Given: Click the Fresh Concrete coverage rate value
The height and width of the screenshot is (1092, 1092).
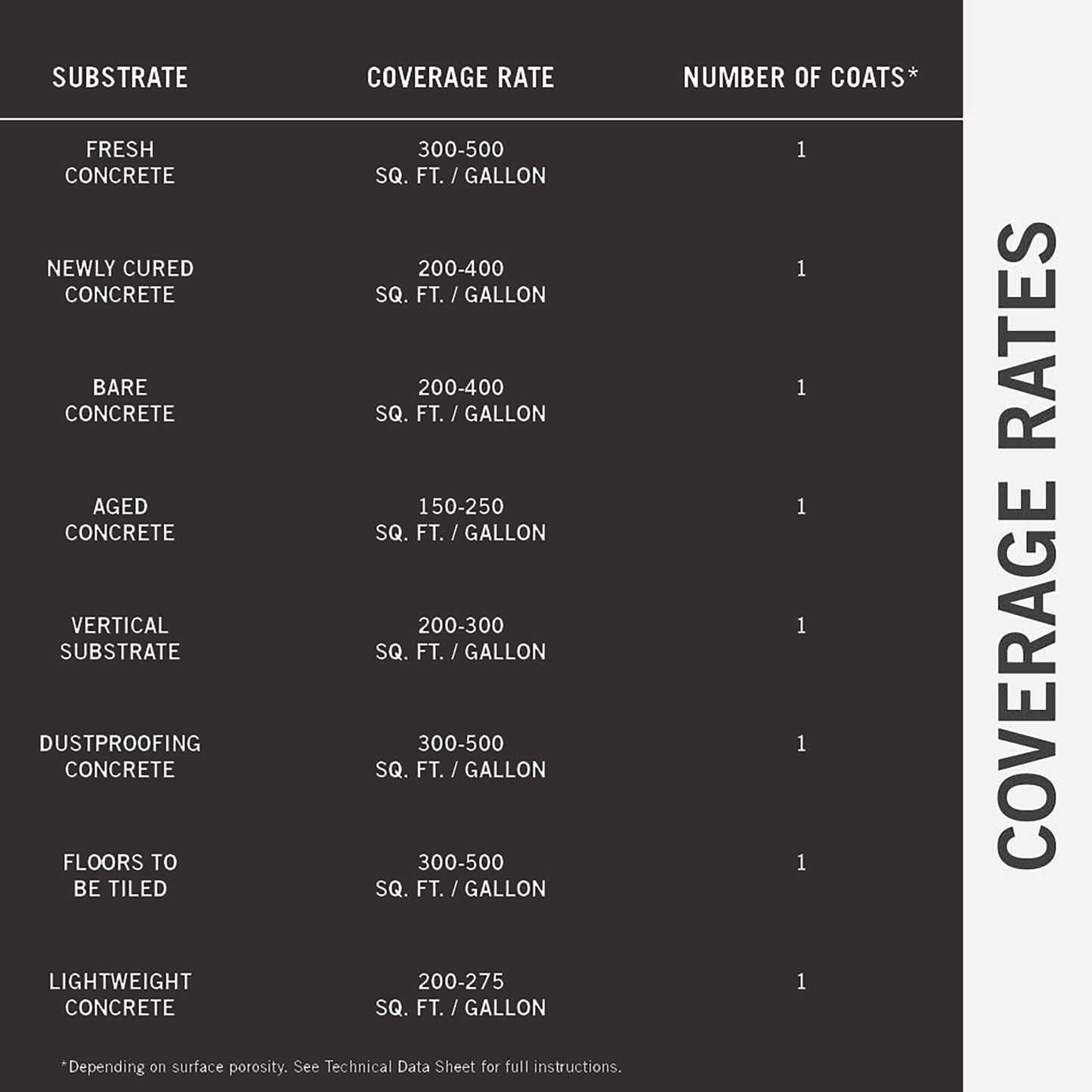Looking at the screenshot, I should (x=460, y=162).
